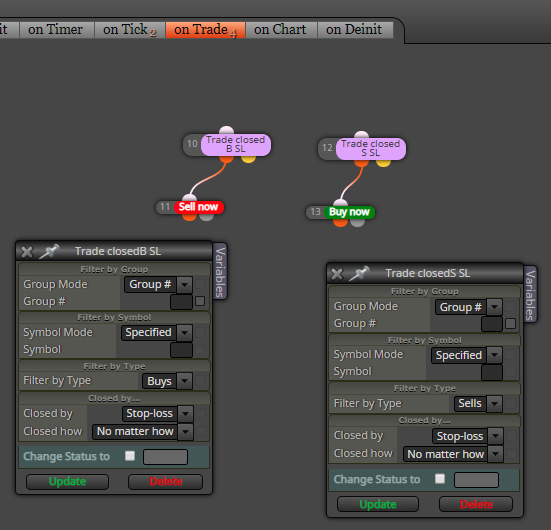Click block number 13 label

point(315,212)
